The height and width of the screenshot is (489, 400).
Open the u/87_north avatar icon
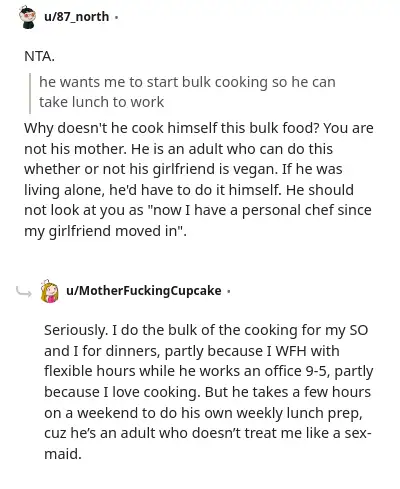[x=28, y=17]
